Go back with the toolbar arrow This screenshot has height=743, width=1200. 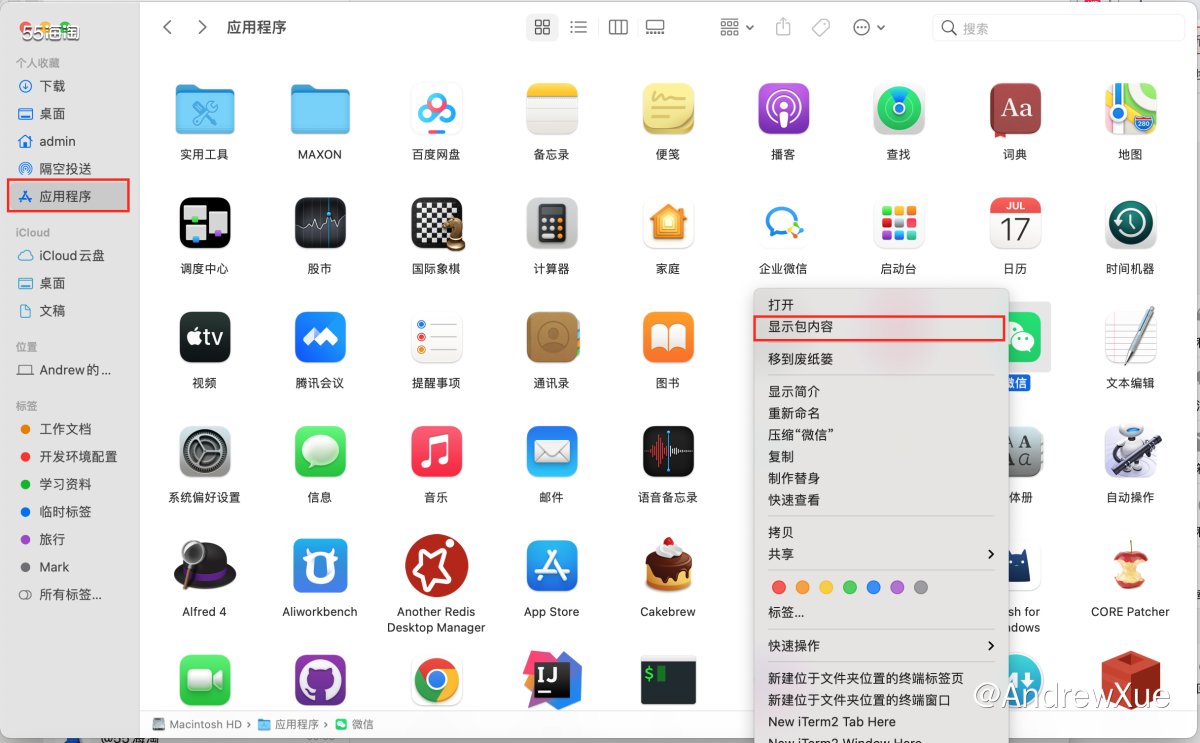pyautogui.click(x=168, y=27)
